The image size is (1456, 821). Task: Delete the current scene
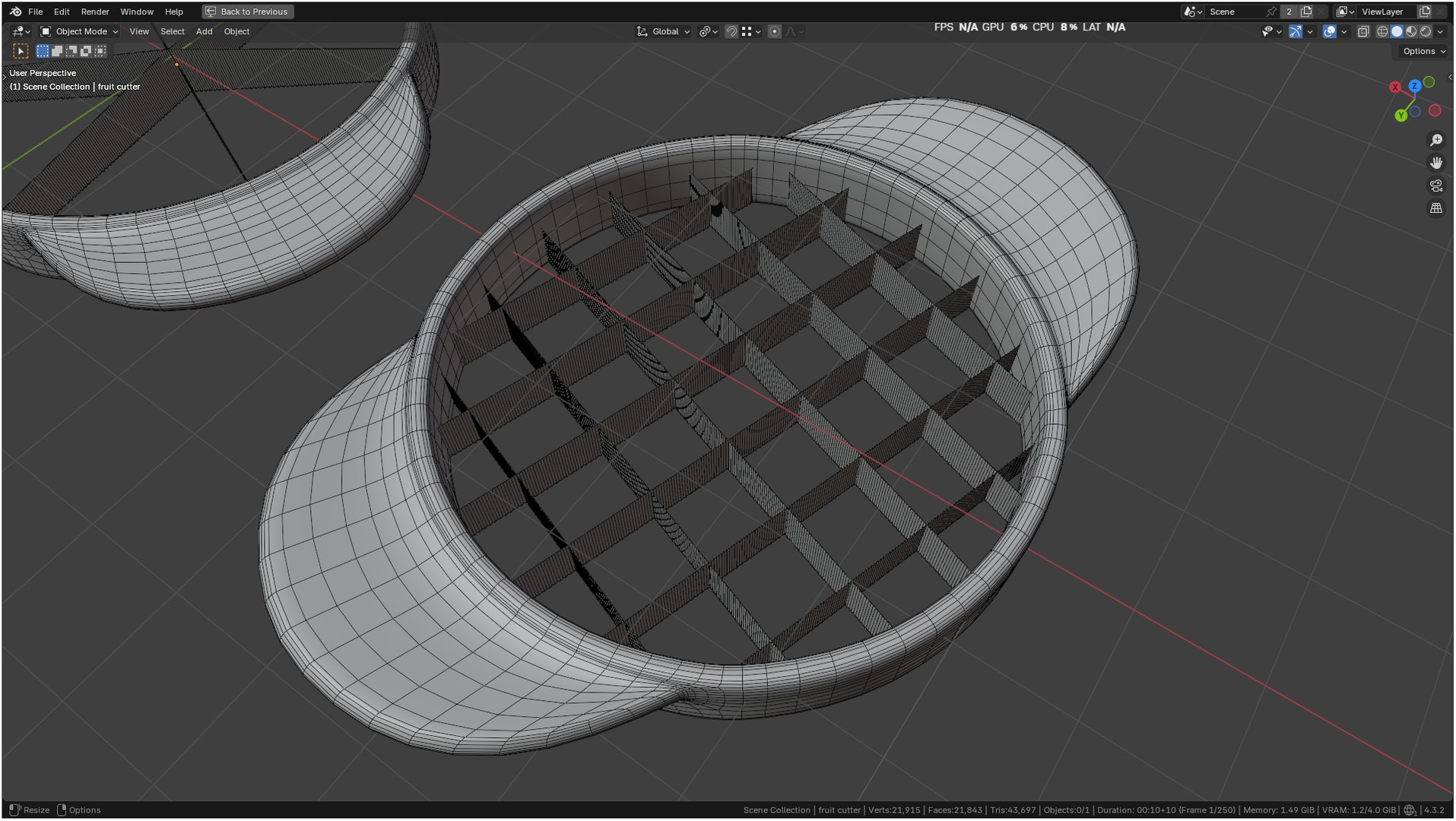click(x=1322, y=11)
